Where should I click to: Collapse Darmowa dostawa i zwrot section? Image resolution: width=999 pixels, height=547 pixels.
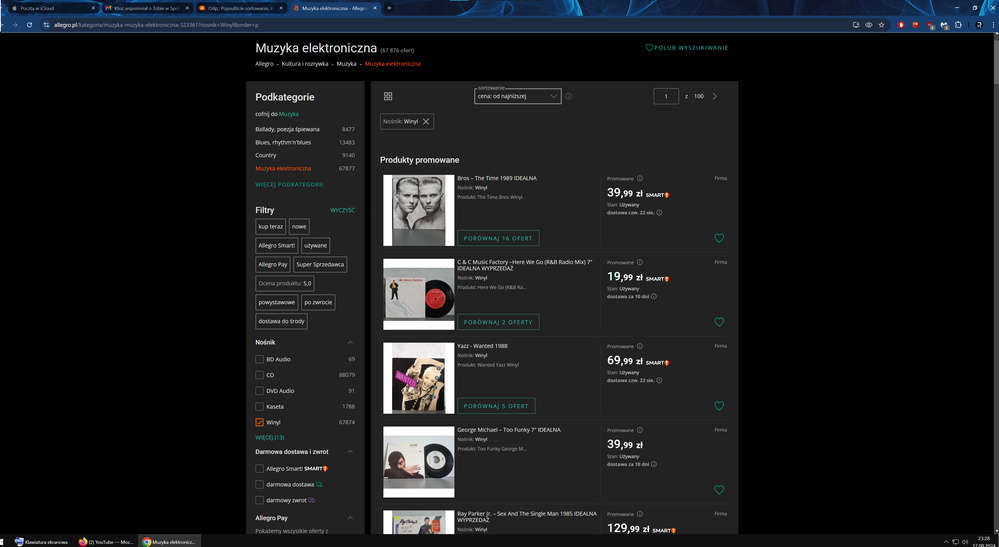click(350, 452)
